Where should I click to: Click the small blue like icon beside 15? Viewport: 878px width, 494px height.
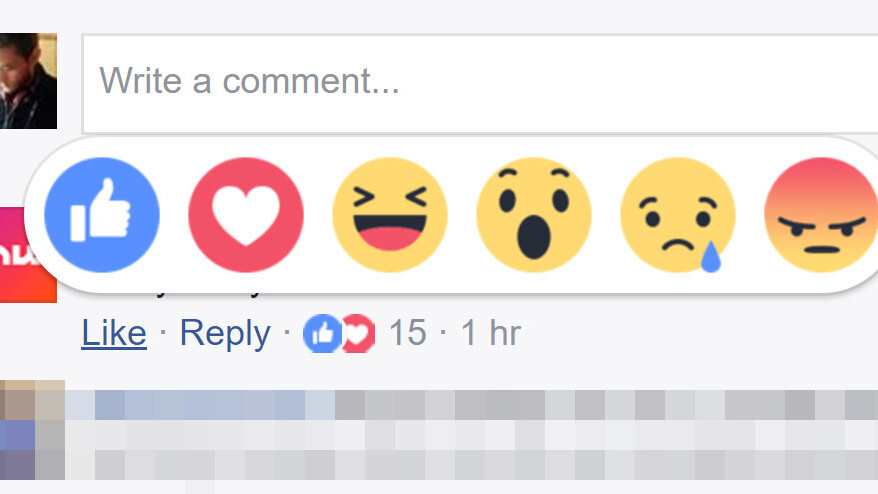point(322,334)
